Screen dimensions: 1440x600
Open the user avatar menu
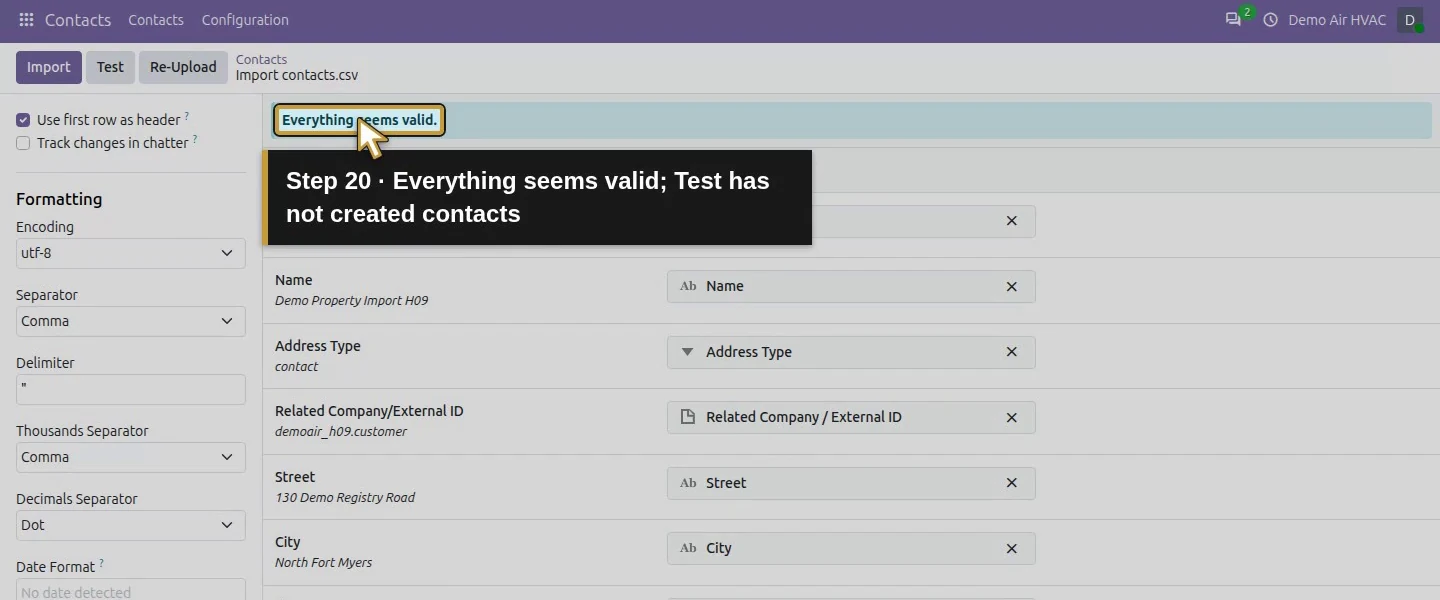[x=1410, y=20]
